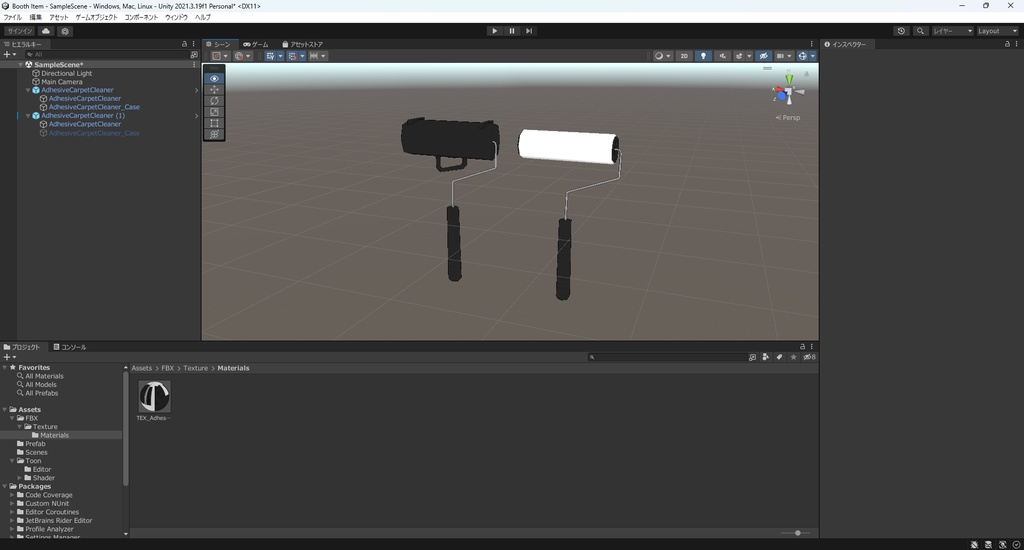Open prefab arrow for AdhesiveCarpetCleaner (1)

(x=197, y=116)
